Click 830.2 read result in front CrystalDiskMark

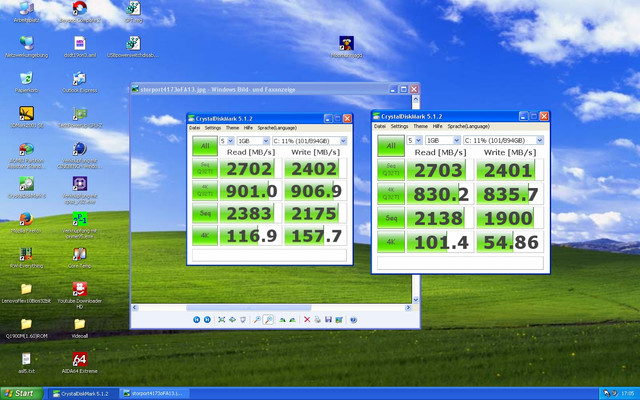pyautogui.click(x=440, y=194)
